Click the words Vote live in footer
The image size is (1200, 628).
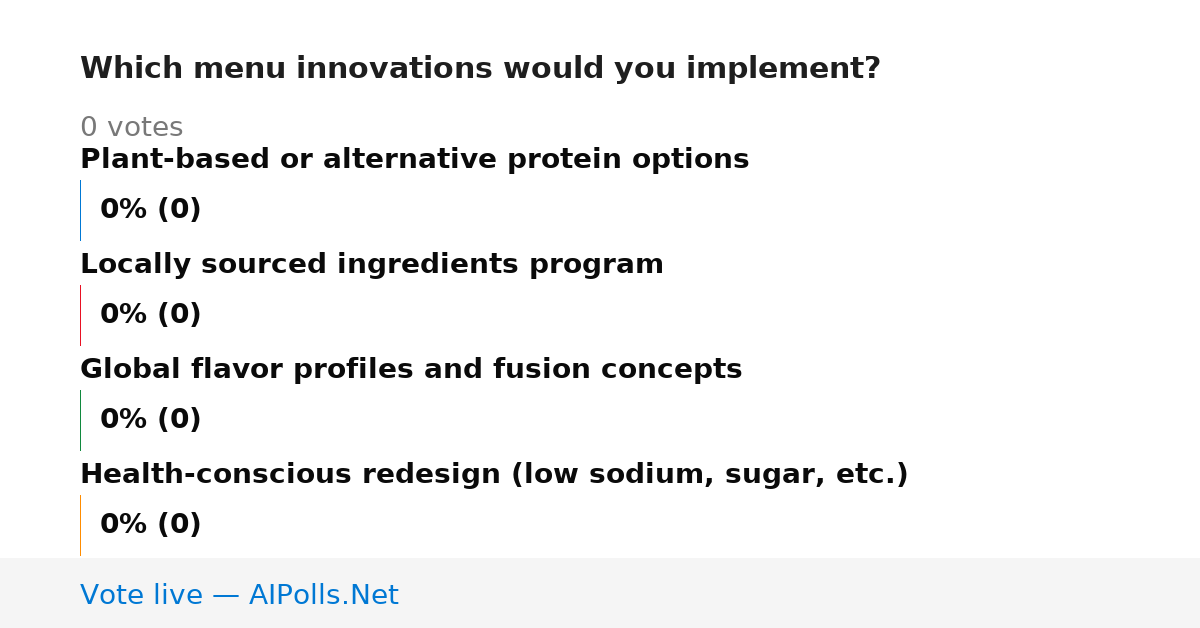coord(141,595)
